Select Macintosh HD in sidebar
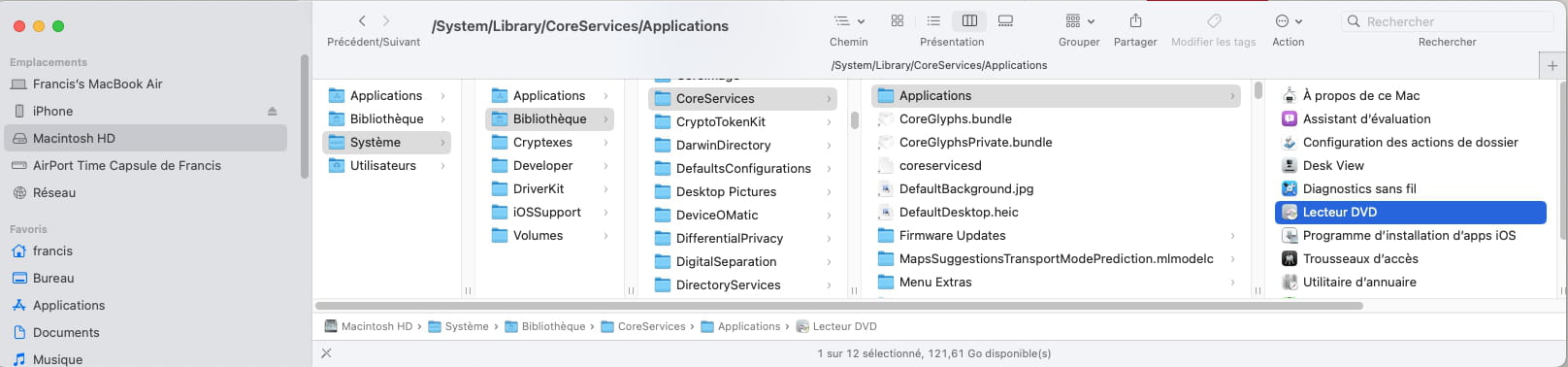This screenshot has height=367, width=1568. [146, 138]
